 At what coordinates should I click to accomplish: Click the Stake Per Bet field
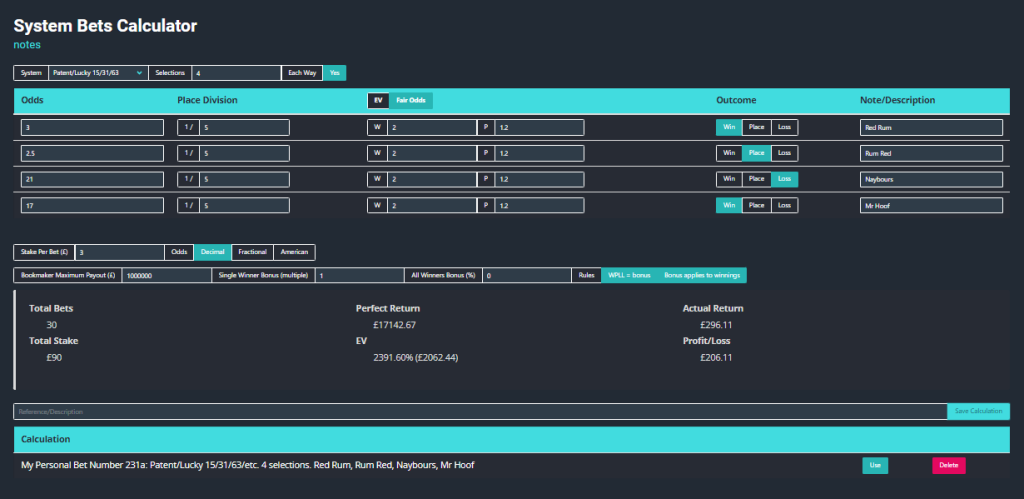click(119, 252)
